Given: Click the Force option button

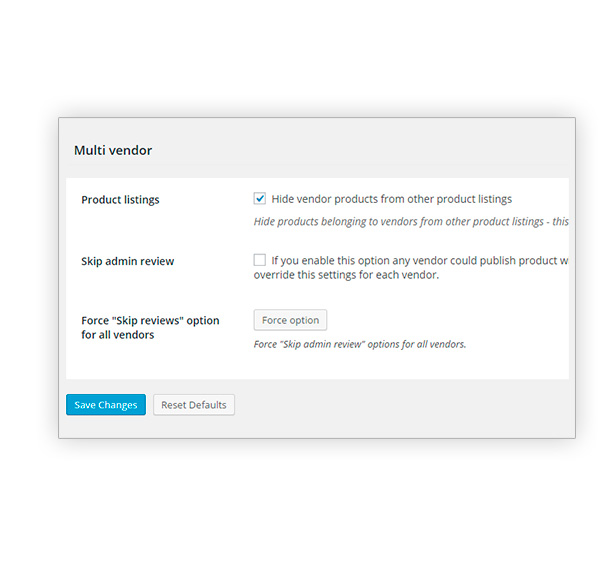Looking at the screenshot, I should tap(290, 320).
